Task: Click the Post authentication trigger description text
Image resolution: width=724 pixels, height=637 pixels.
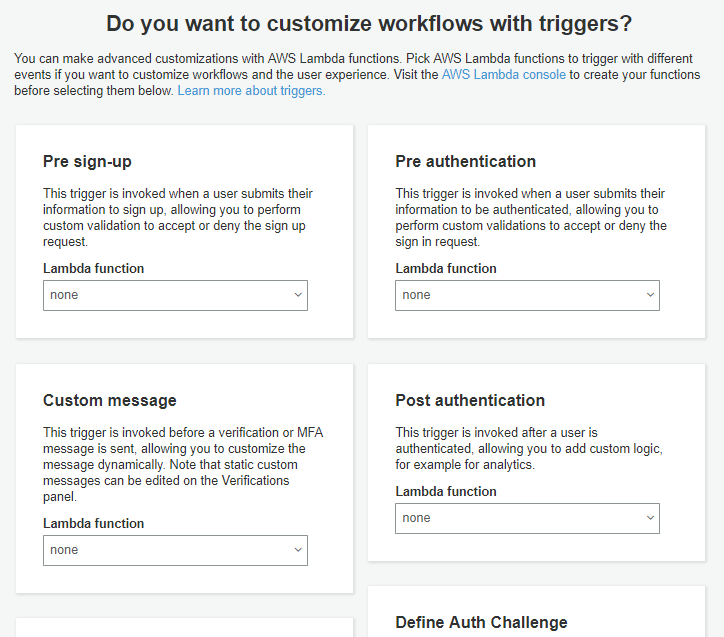Action: [x=528, y=449]
